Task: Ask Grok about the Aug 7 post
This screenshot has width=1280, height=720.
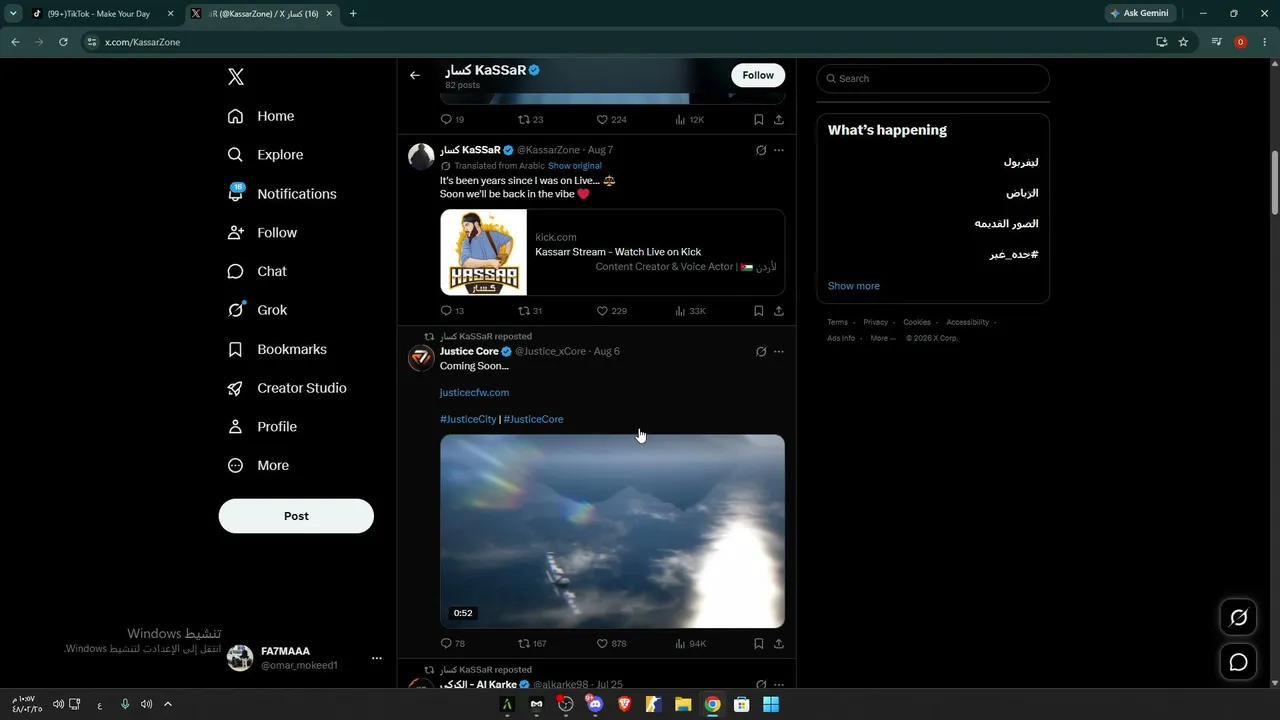Action: pyautogui.click(x=761, y=150)
